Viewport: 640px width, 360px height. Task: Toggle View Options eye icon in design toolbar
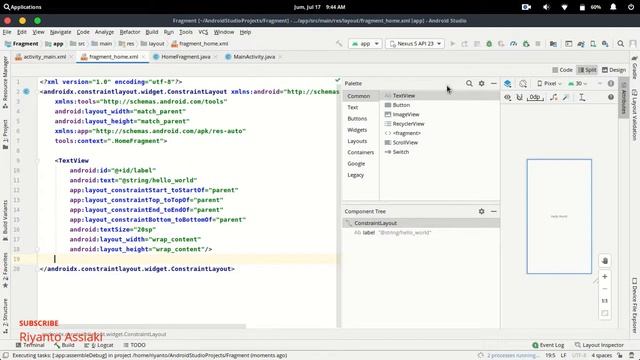coord(507,97)
